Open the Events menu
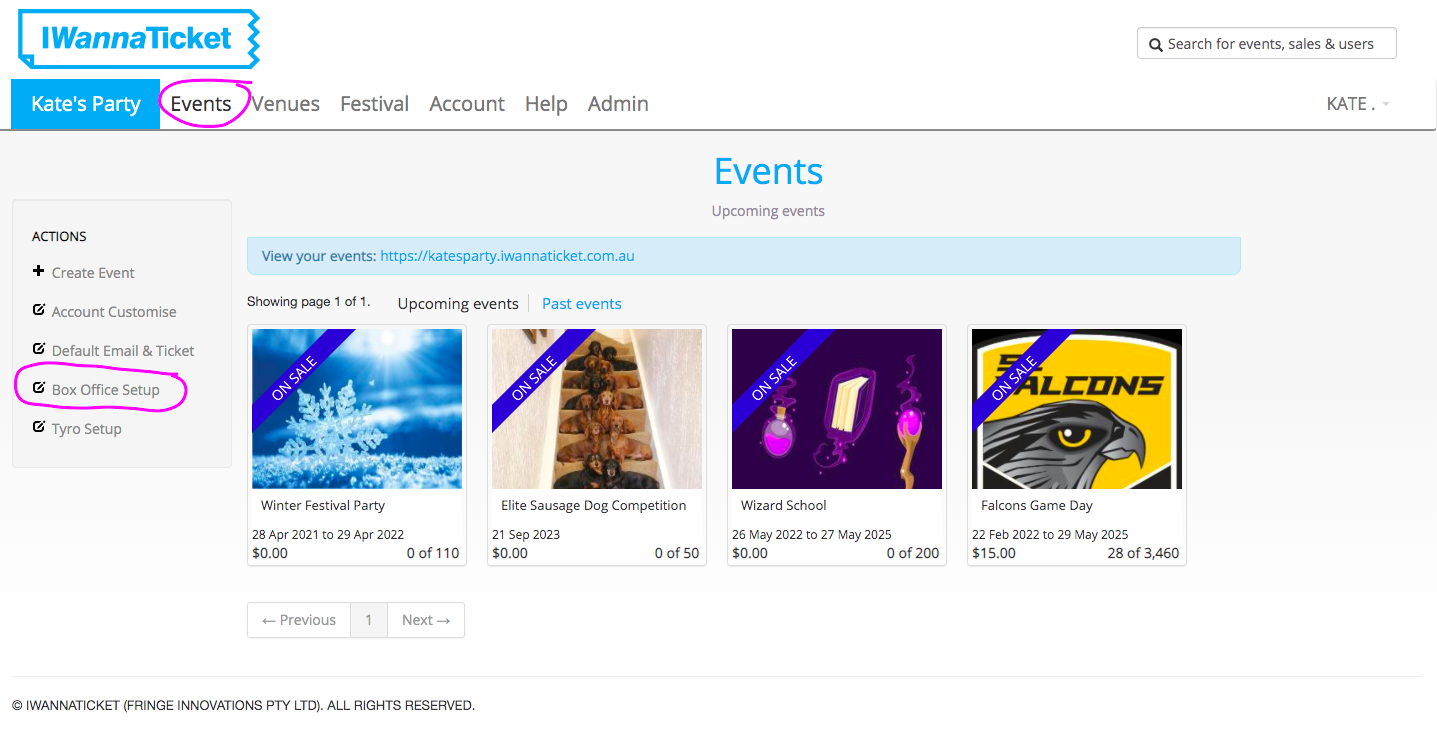 pos(201,104)
